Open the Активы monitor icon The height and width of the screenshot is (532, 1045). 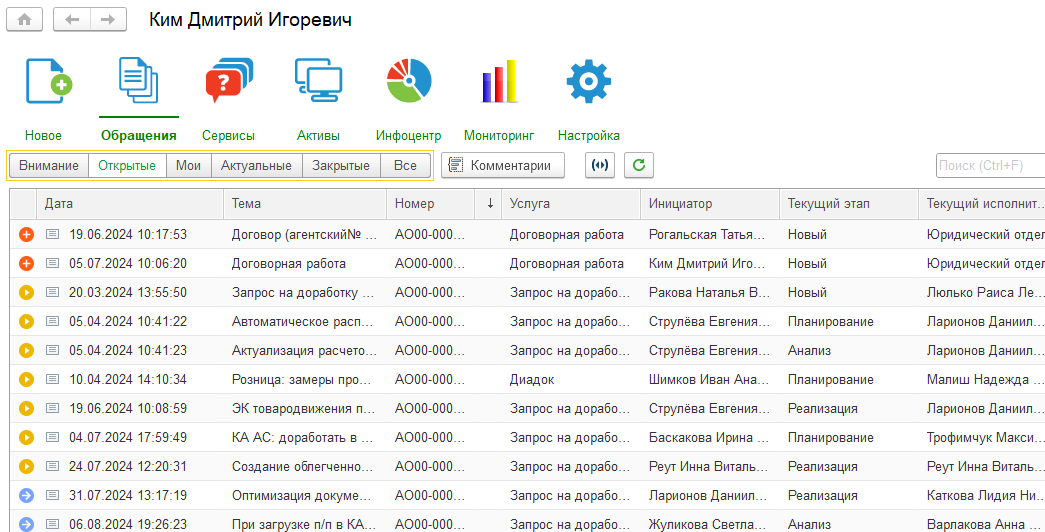click(319, 82)
